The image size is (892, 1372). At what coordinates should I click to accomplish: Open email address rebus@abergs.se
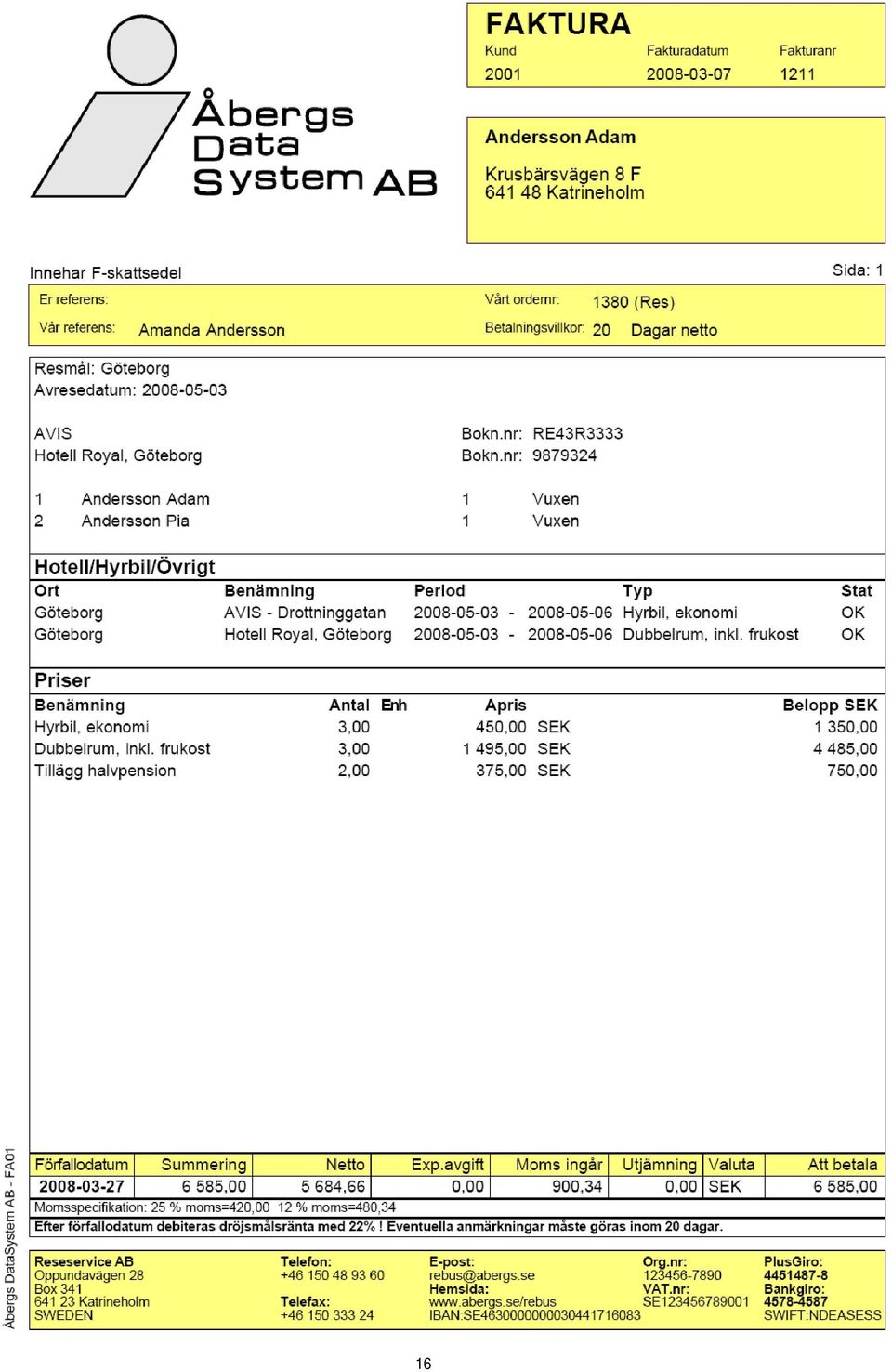pyautogui.click(x=482, y=1275)
